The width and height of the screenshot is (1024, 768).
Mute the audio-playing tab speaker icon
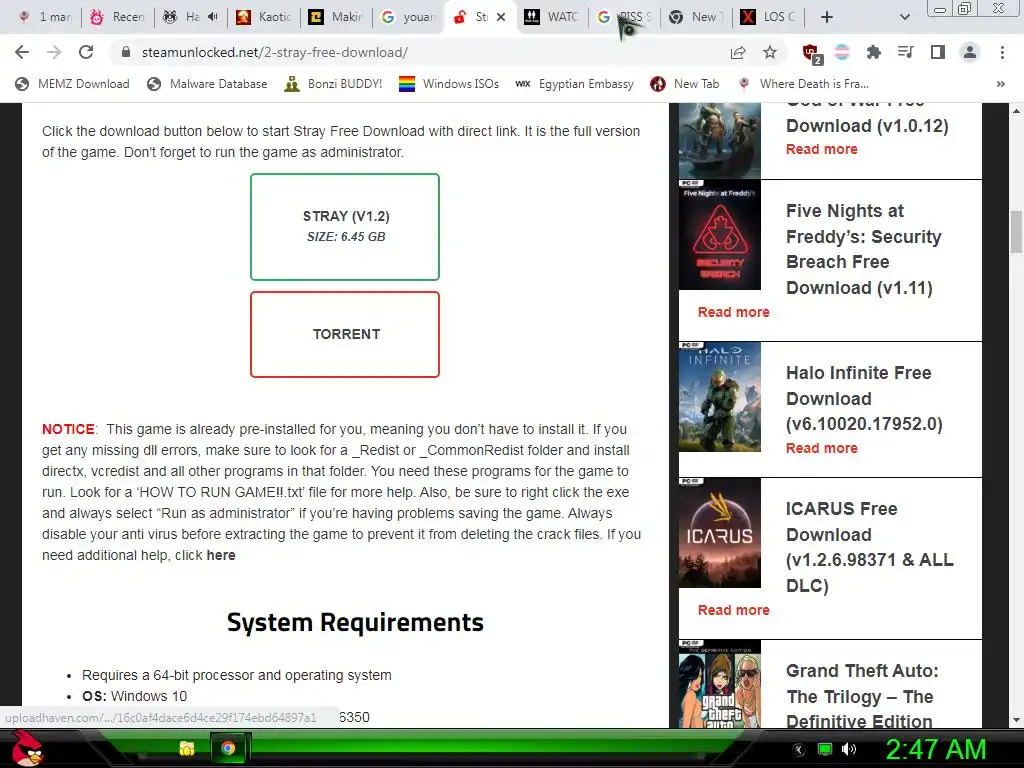pos(212,17)
